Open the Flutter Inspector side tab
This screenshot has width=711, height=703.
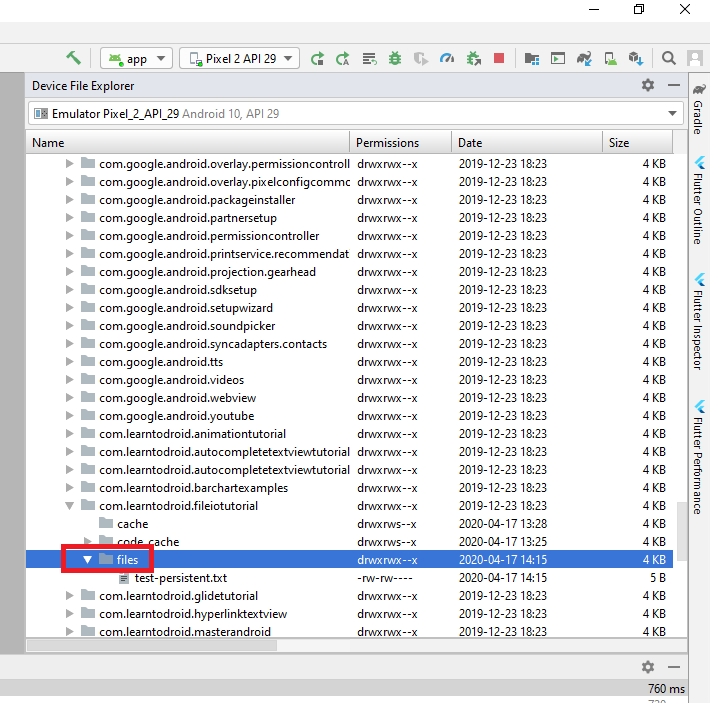[x=698, y=327]
